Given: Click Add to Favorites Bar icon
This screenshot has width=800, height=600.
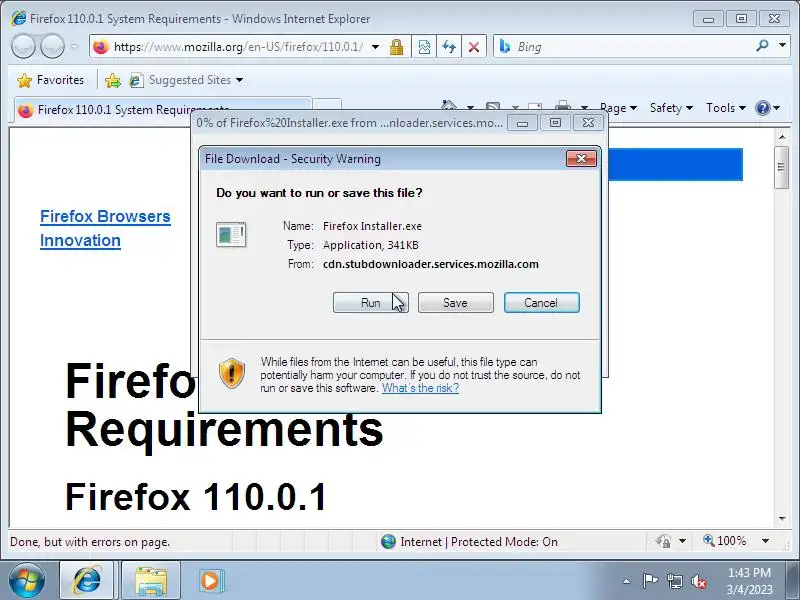Looking at the screenshot, I should point(113,80).
